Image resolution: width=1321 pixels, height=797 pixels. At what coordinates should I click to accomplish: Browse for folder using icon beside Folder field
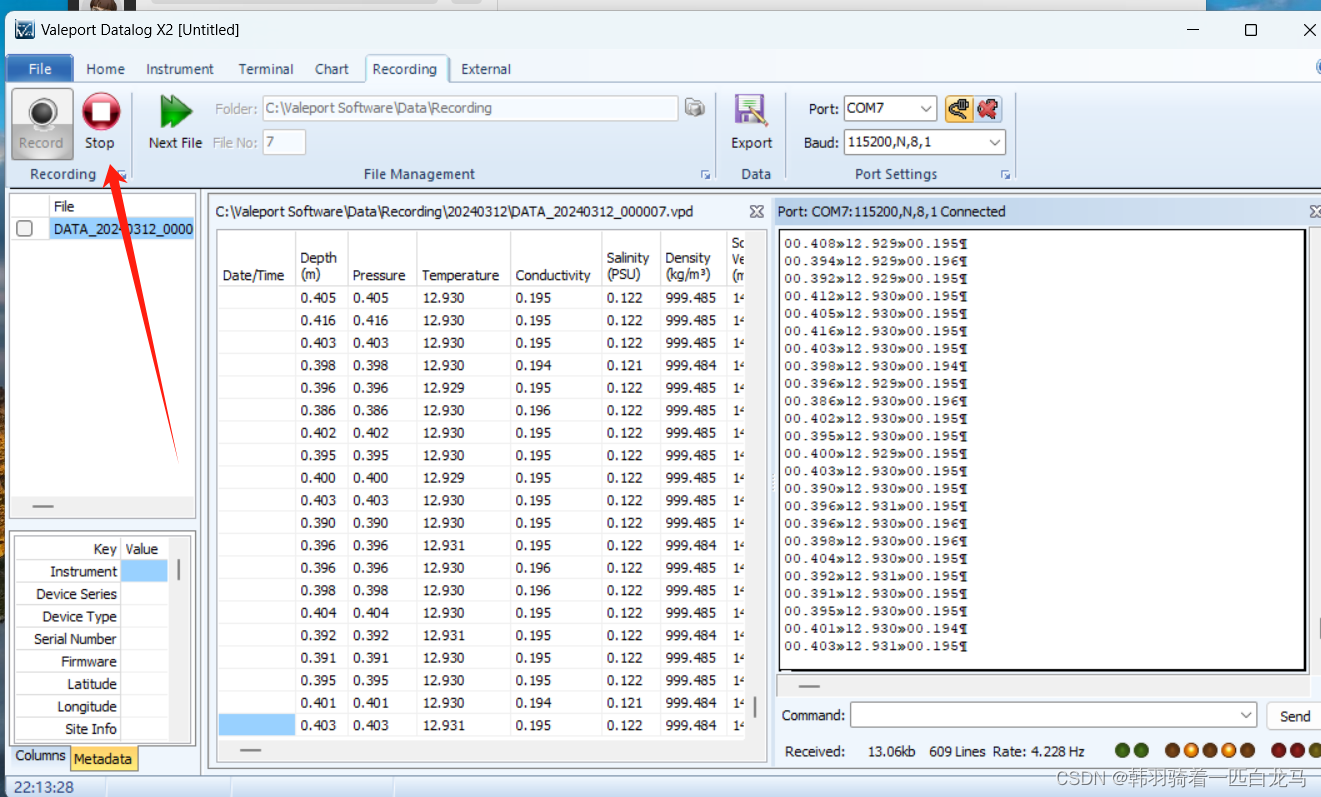click(x=695, y=108)
